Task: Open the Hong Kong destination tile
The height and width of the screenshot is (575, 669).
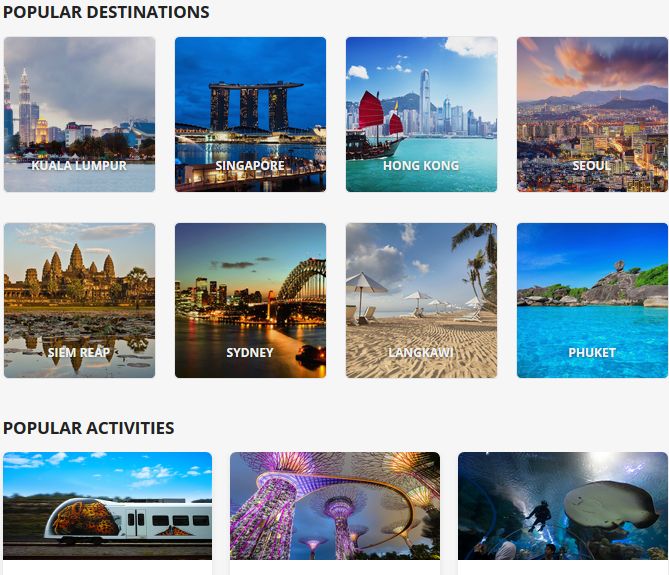Action: click(x=422, y=114)
